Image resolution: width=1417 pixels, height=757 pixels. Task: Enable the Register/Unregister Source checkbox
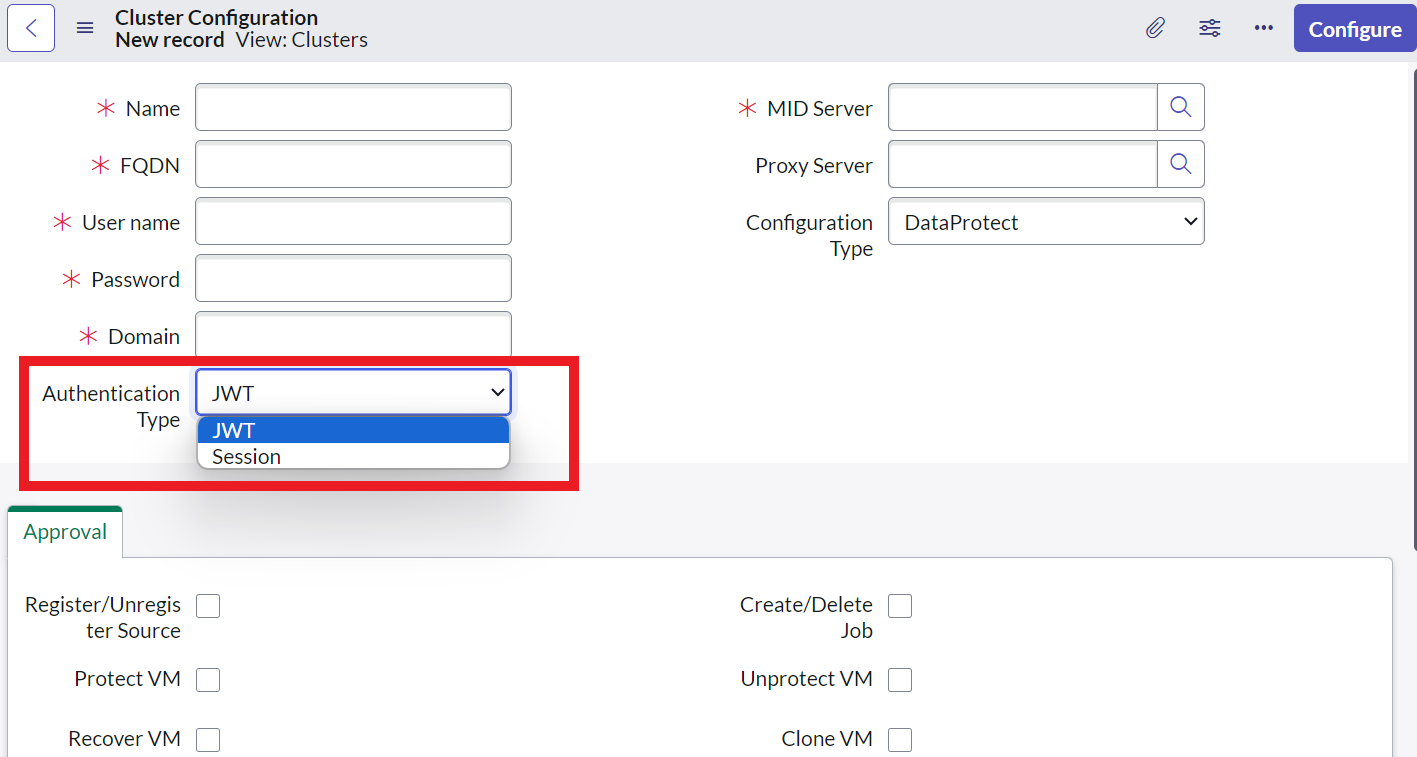208,606
